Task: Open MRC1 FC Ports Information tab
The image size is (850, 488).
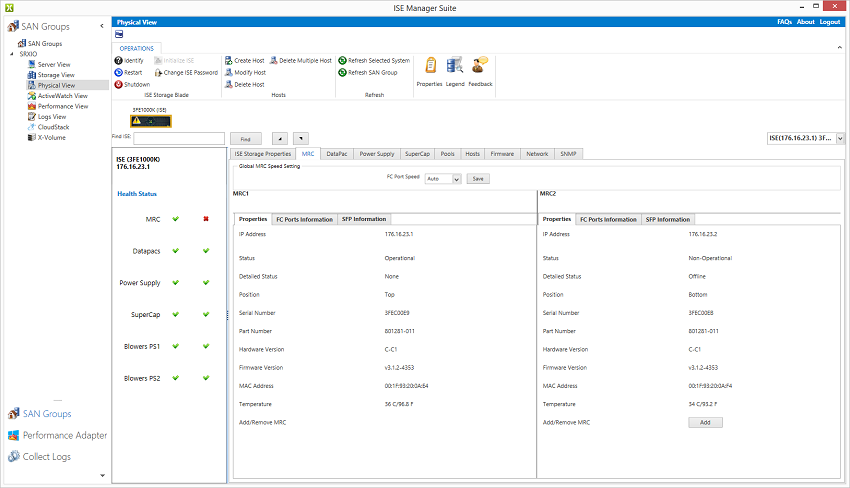Action: pyautogui.click(x=305, y=220)
